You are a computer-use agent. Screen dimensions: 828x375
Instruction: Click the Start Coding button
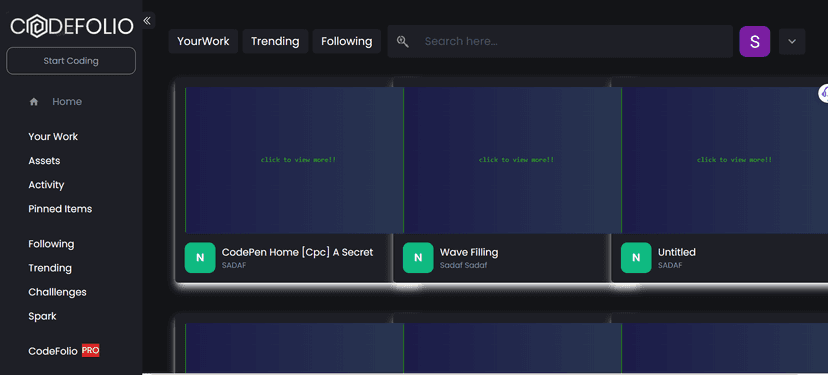71,61
